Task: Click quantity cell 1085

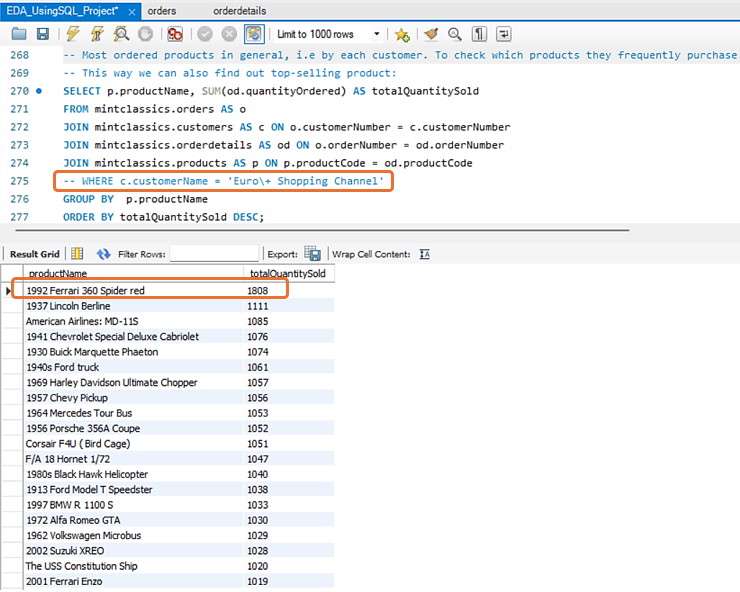Action: point(258,321)
